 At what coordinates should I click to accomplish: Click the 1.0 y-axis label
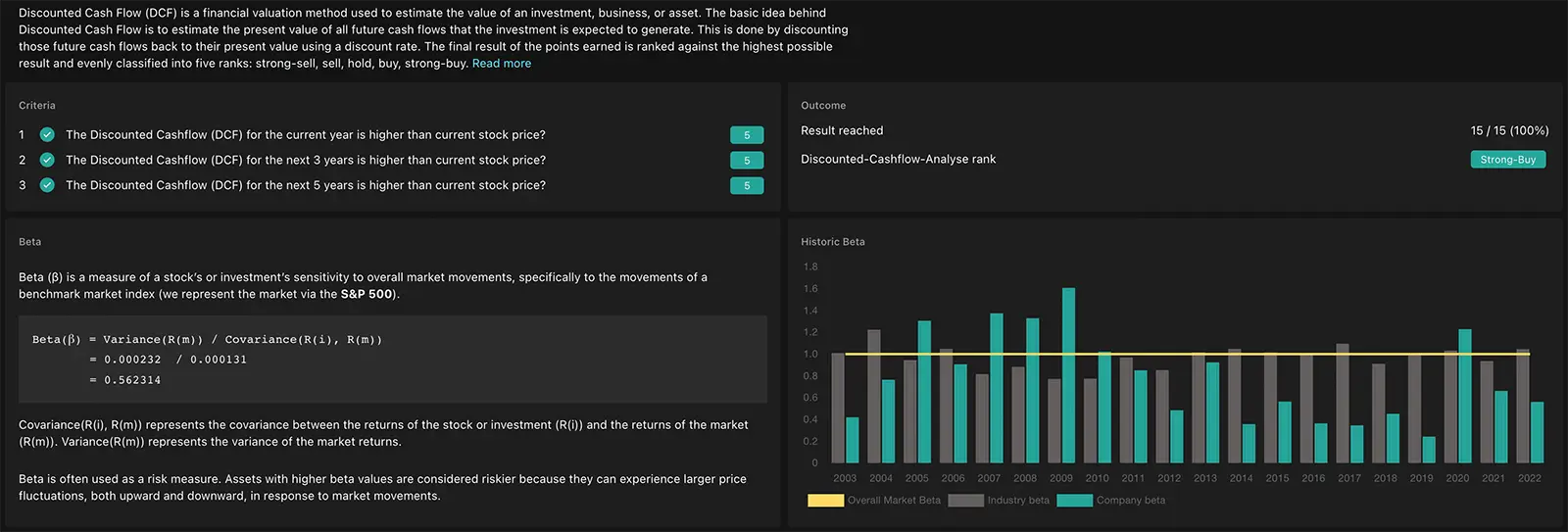[810, 355]
